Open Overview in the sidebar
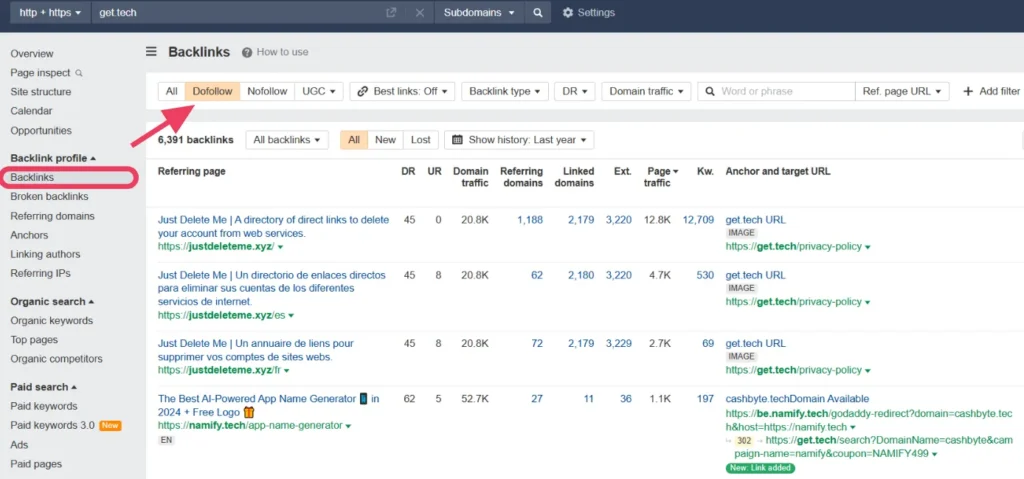Screen dimensions: 1024x479 tap(32, 54)
